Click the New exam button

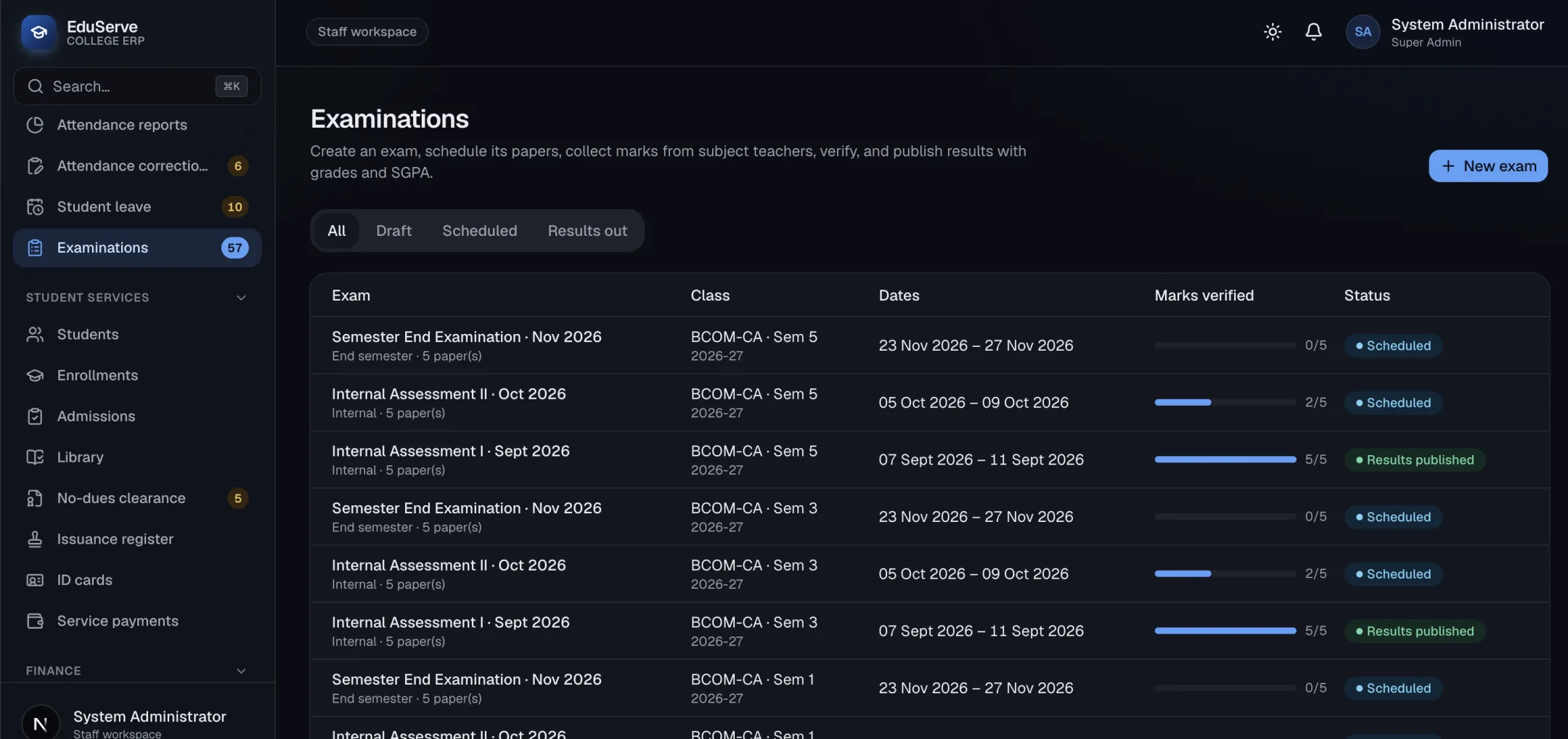(1488, 166)
